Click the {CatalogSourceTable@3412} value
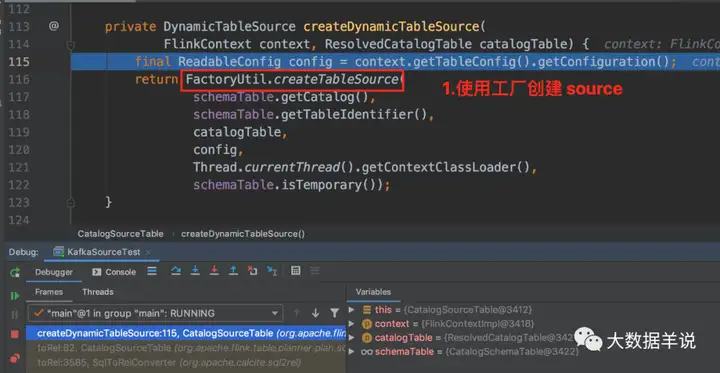Screen dimensions: 720x373 tap(467, 310)
